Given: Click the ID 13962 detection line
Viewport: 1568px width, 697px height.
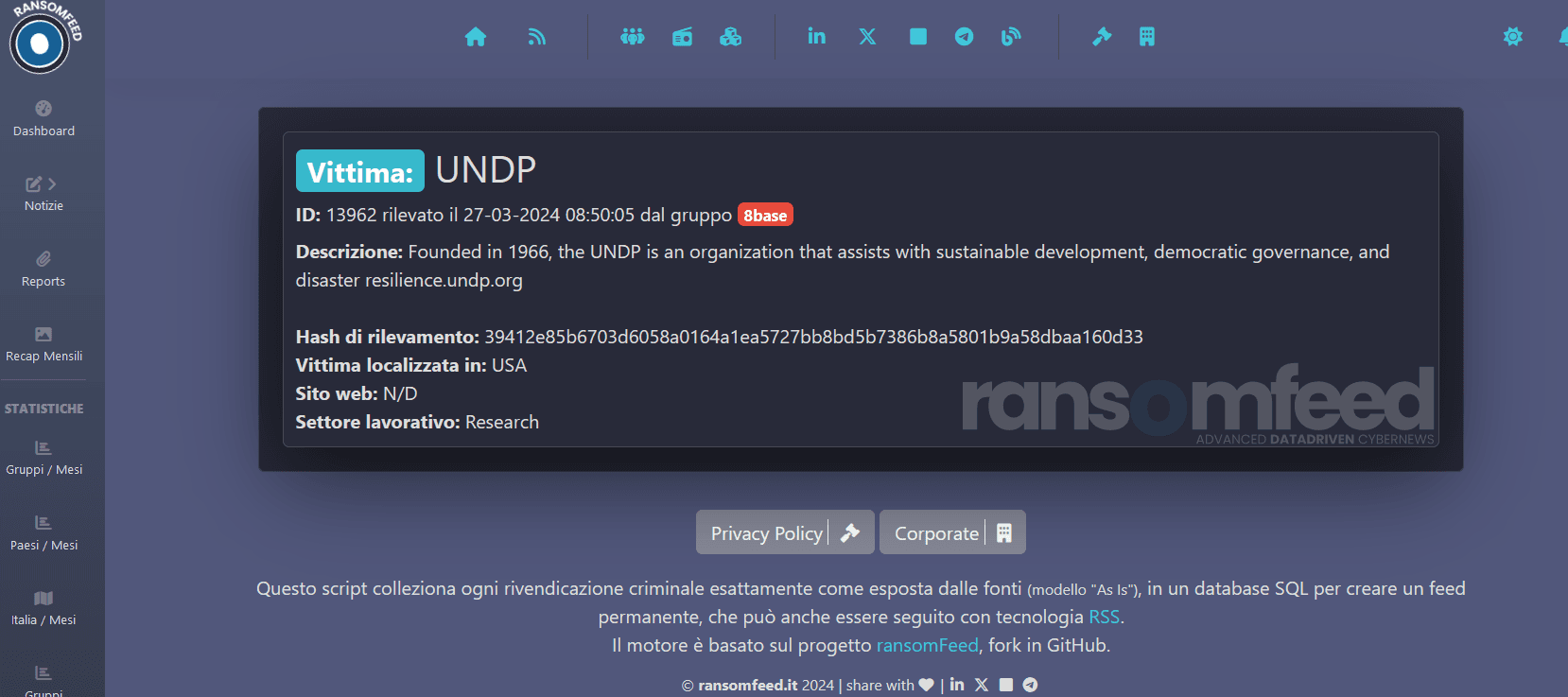Looking at the screenshot, I should (545, 215).
